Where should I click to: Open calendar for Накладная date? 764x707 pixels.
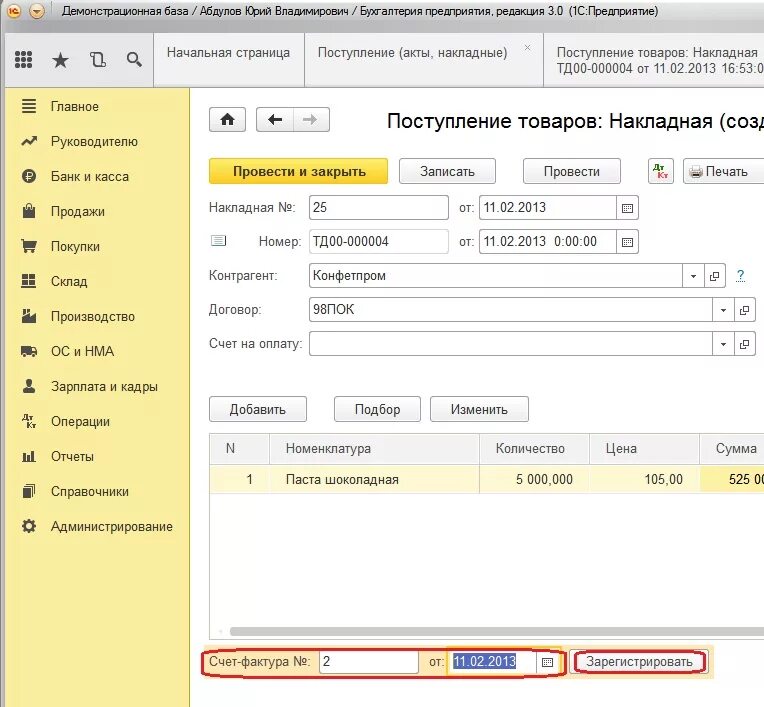628,208
